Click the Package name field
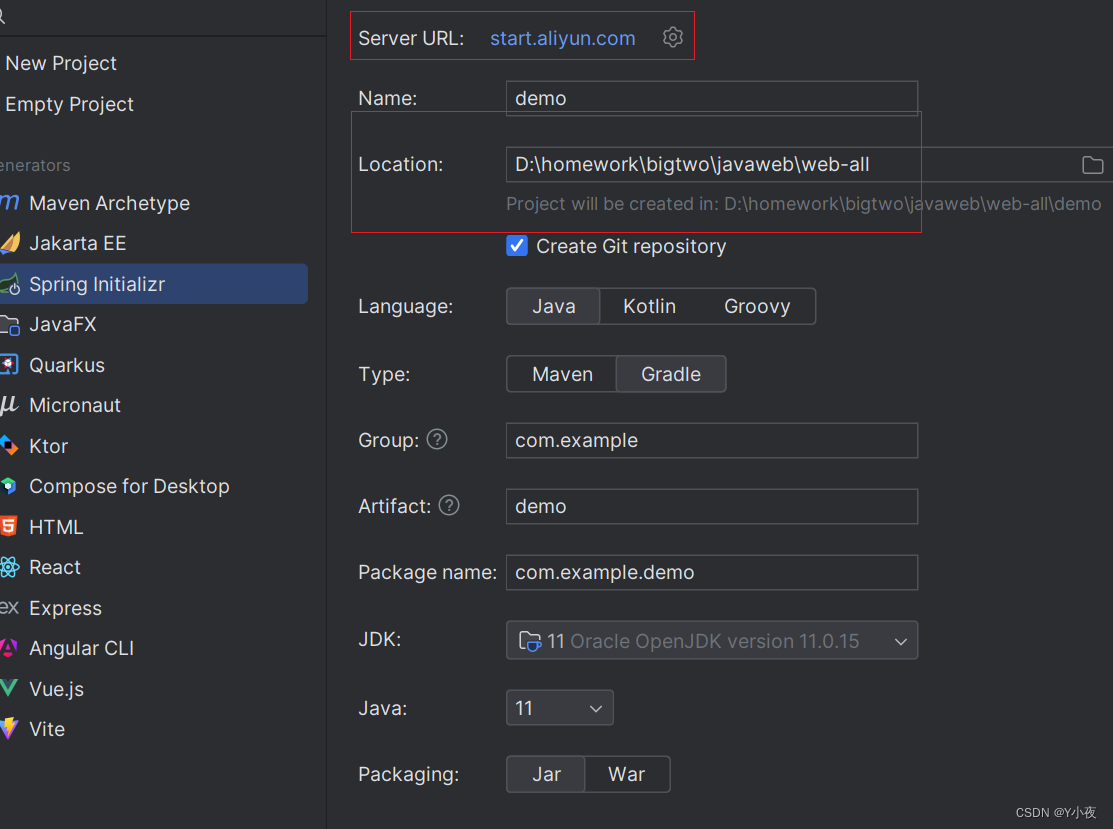This screenshot has width=1113, height=829. [x=712, y=572]
